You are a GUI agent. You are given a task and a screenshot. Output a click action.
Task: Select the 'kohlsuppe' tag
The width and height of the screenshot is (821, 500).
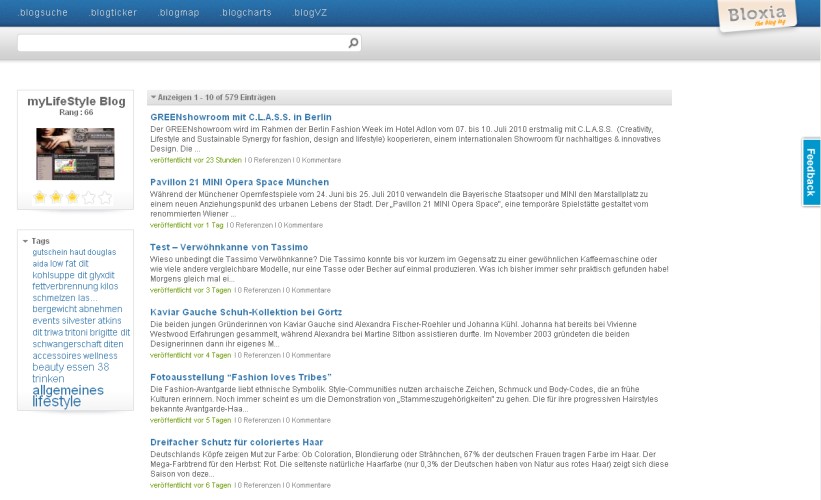coord(53,275)
